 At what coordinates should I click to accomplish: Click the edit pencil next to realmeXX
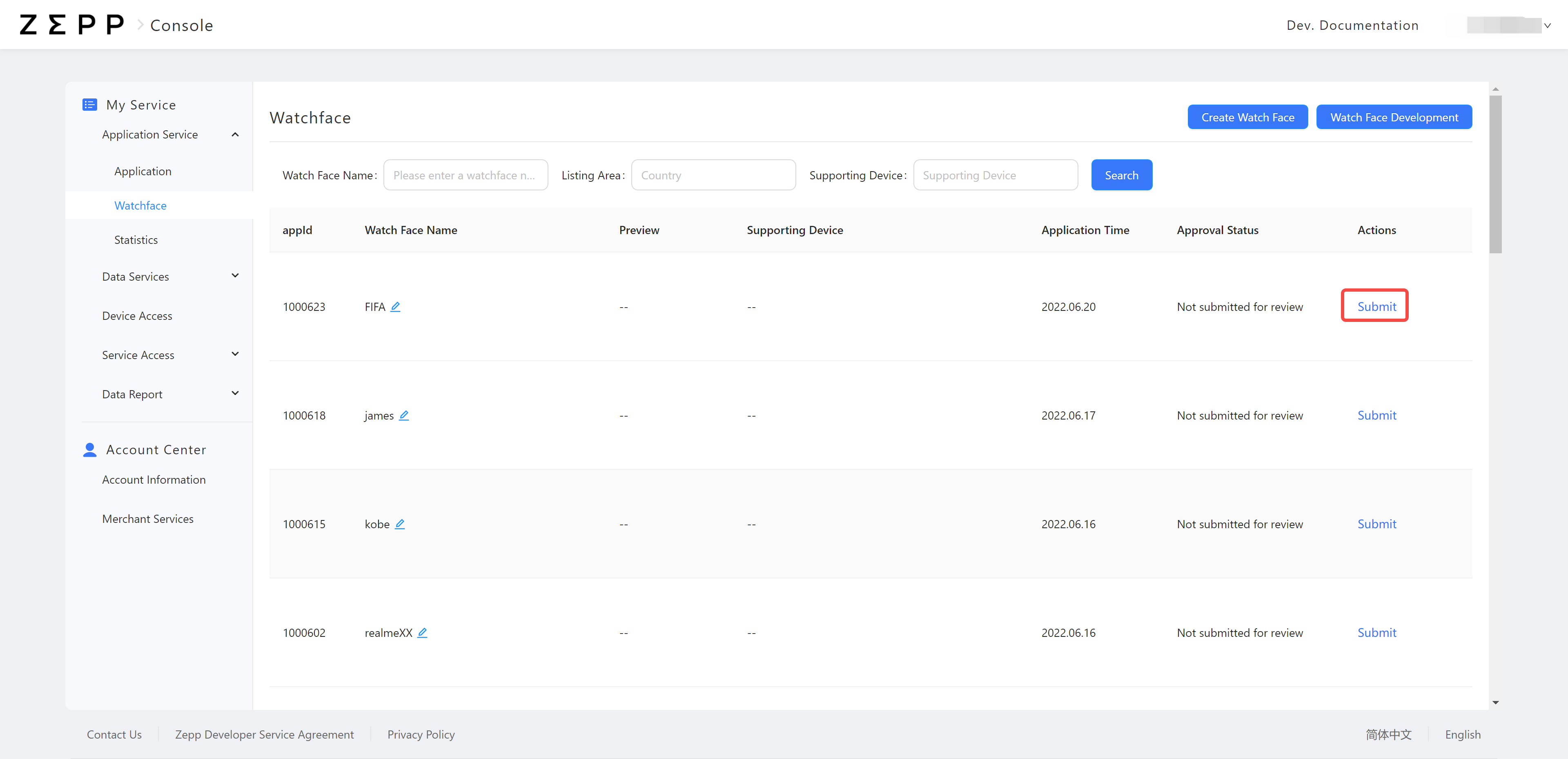pyautogui.click(x=422, y=632)
